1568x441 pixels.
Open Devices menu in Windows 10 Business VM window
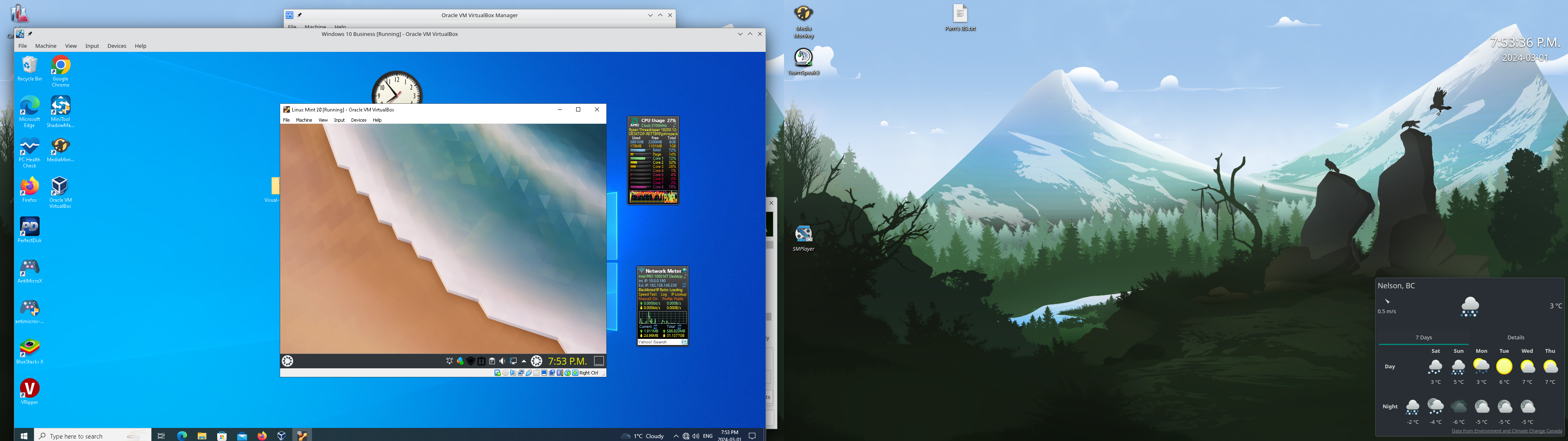pos(117,46)
